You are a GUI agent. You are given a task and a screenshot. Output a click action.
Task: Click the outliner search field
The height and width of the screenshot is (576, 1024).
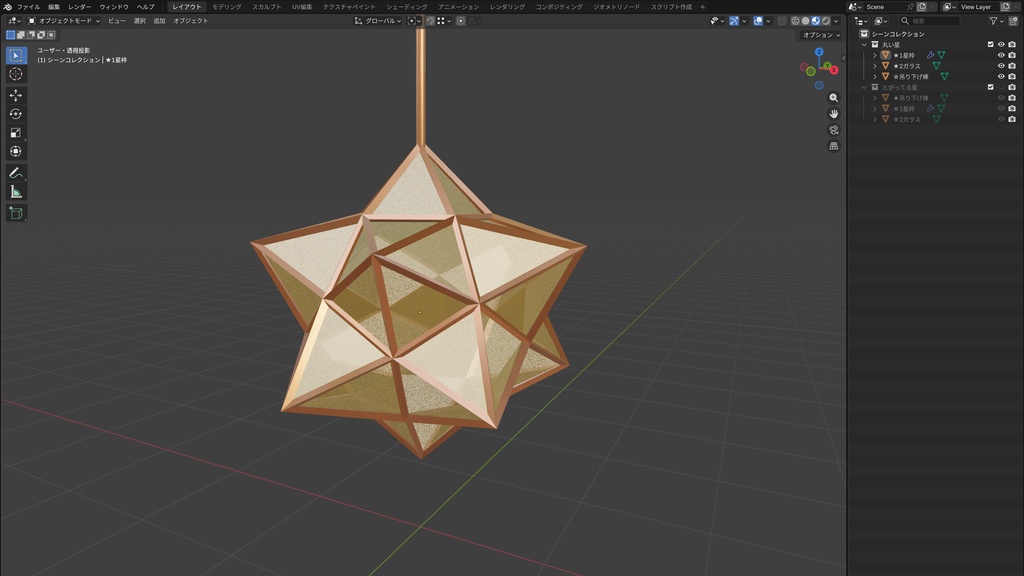click(x=929, y=21)
